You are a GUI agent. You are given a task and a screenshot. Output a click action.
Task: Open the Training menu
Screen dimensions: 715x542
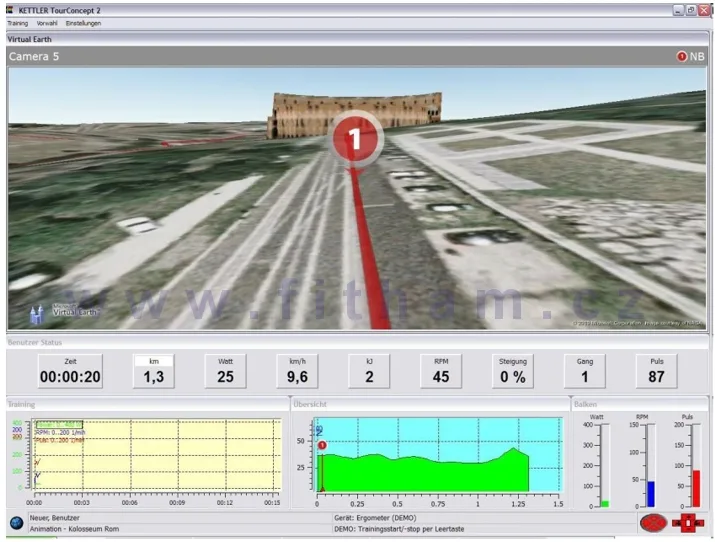[x=18, y=22]
